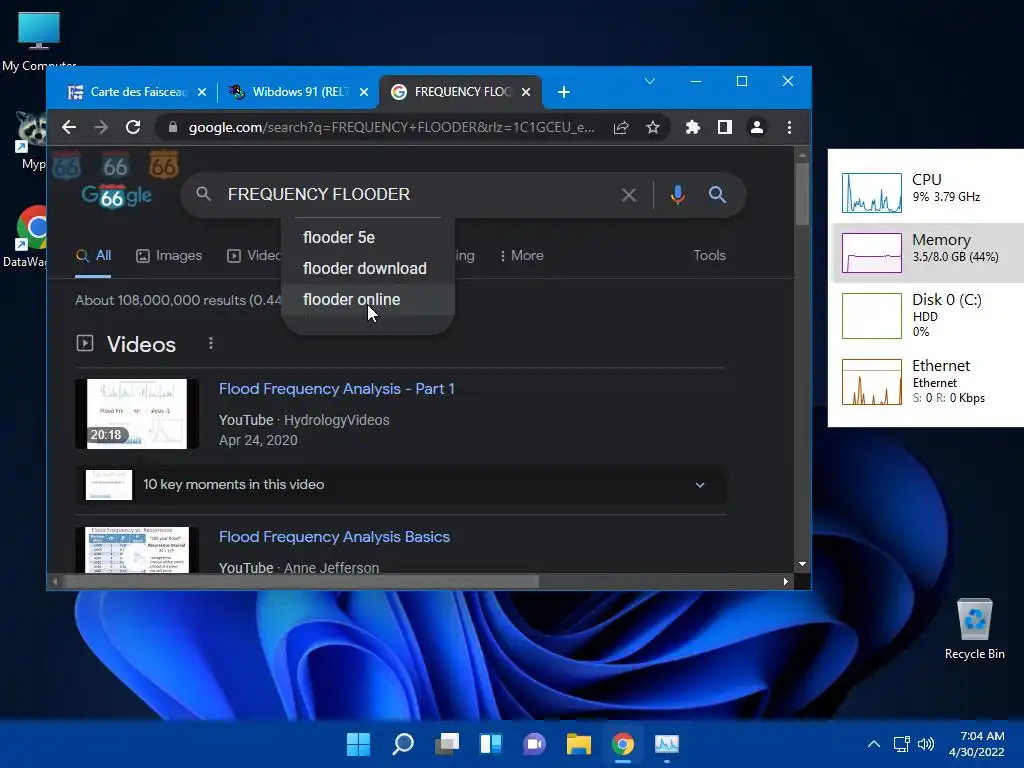Open Task View on taskbar
This screenshot has width=1024, height=768.
447,744
